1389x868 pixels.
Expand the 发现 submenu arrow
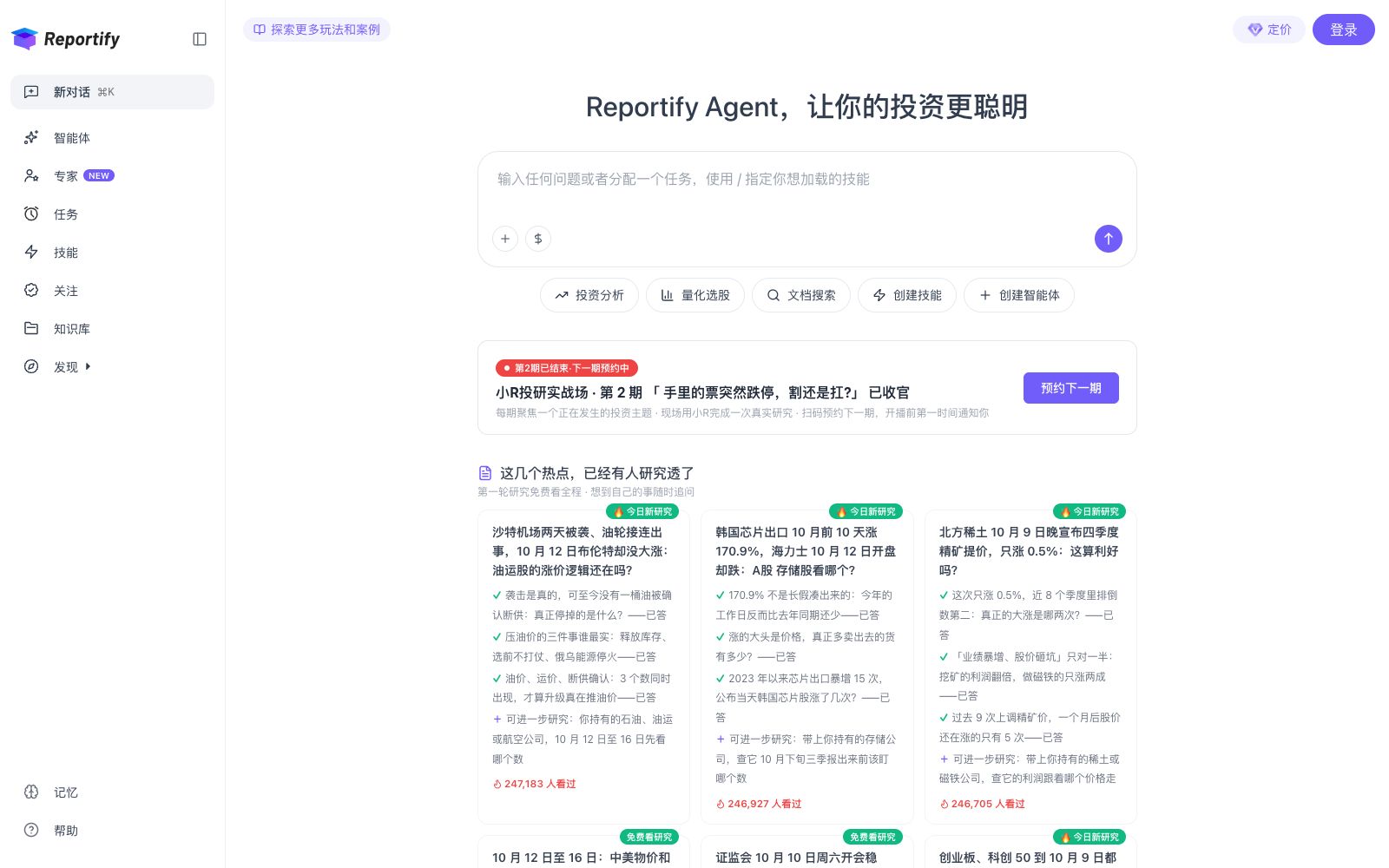(88, 366)
